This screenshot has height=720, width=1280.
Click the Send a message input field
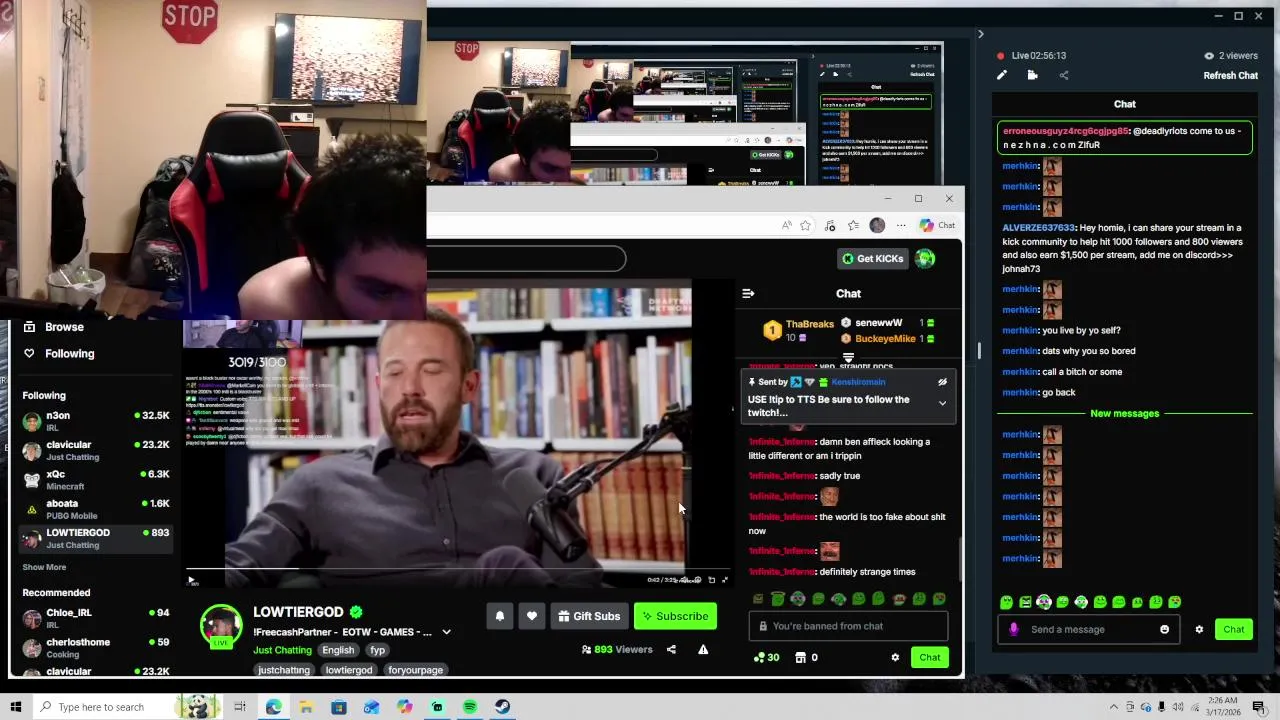(x=1088, y=629)
